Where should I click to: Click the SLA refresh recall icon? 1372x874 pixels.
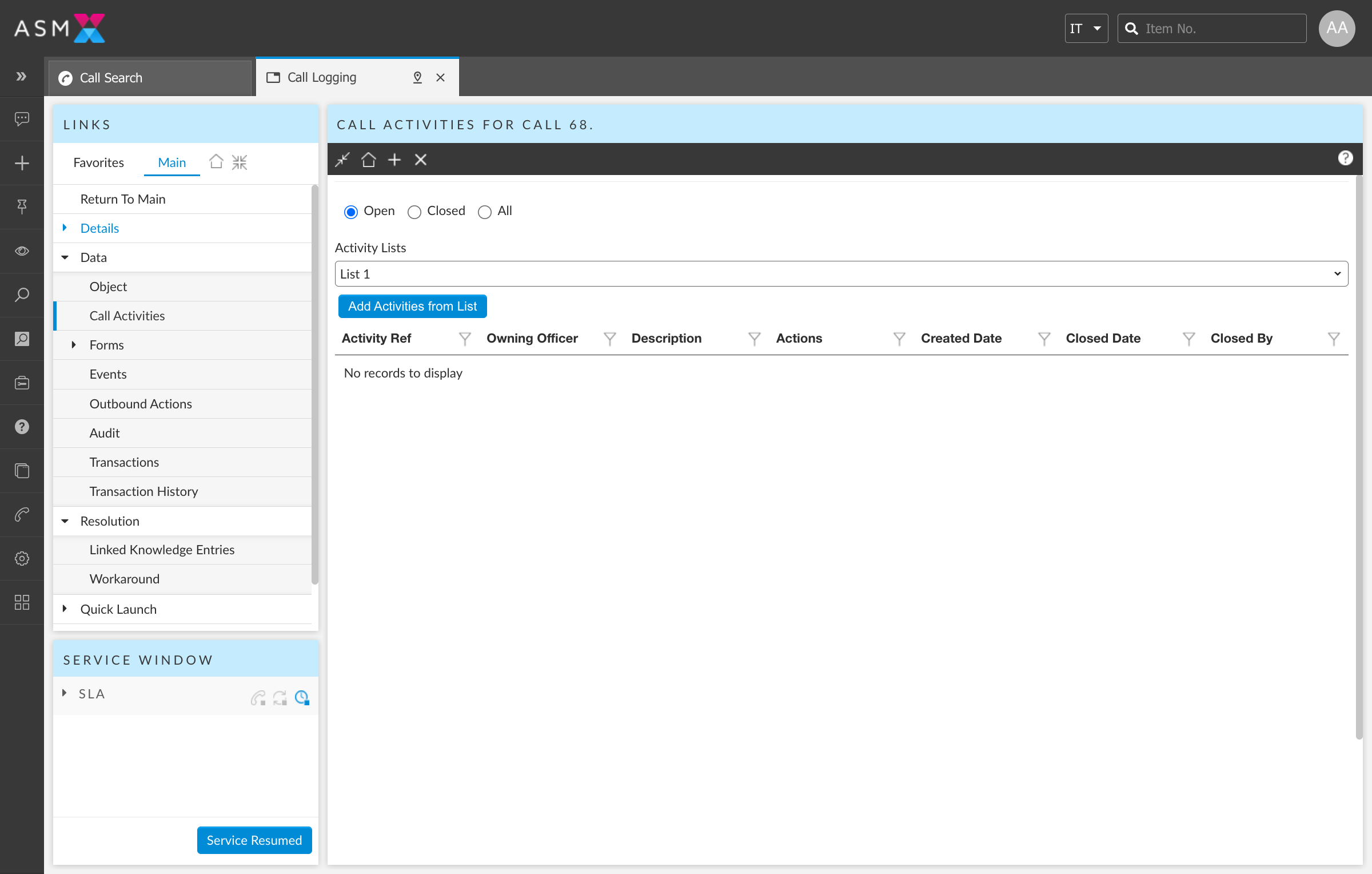click(280, 697)
